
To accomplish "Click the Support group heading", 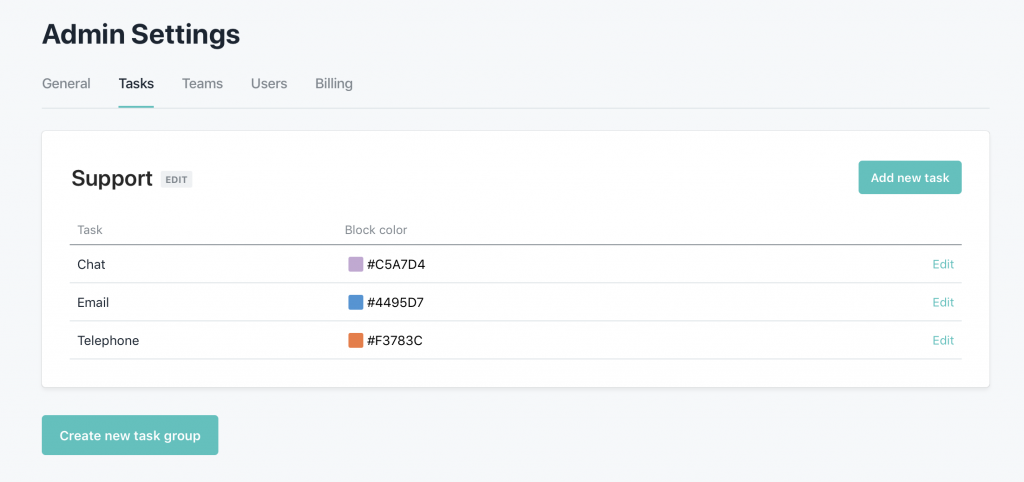I will (112, 179).
